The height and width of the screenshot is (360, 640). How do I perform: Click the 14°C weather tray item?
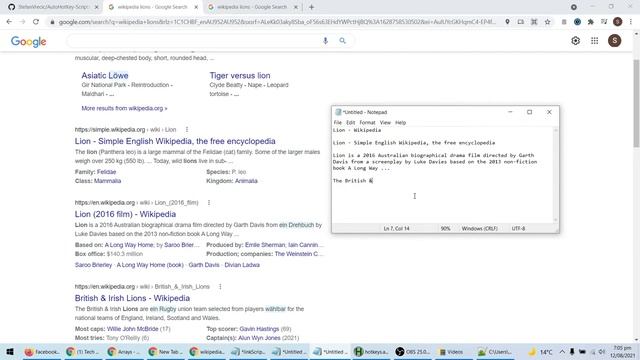click(541, 352)
